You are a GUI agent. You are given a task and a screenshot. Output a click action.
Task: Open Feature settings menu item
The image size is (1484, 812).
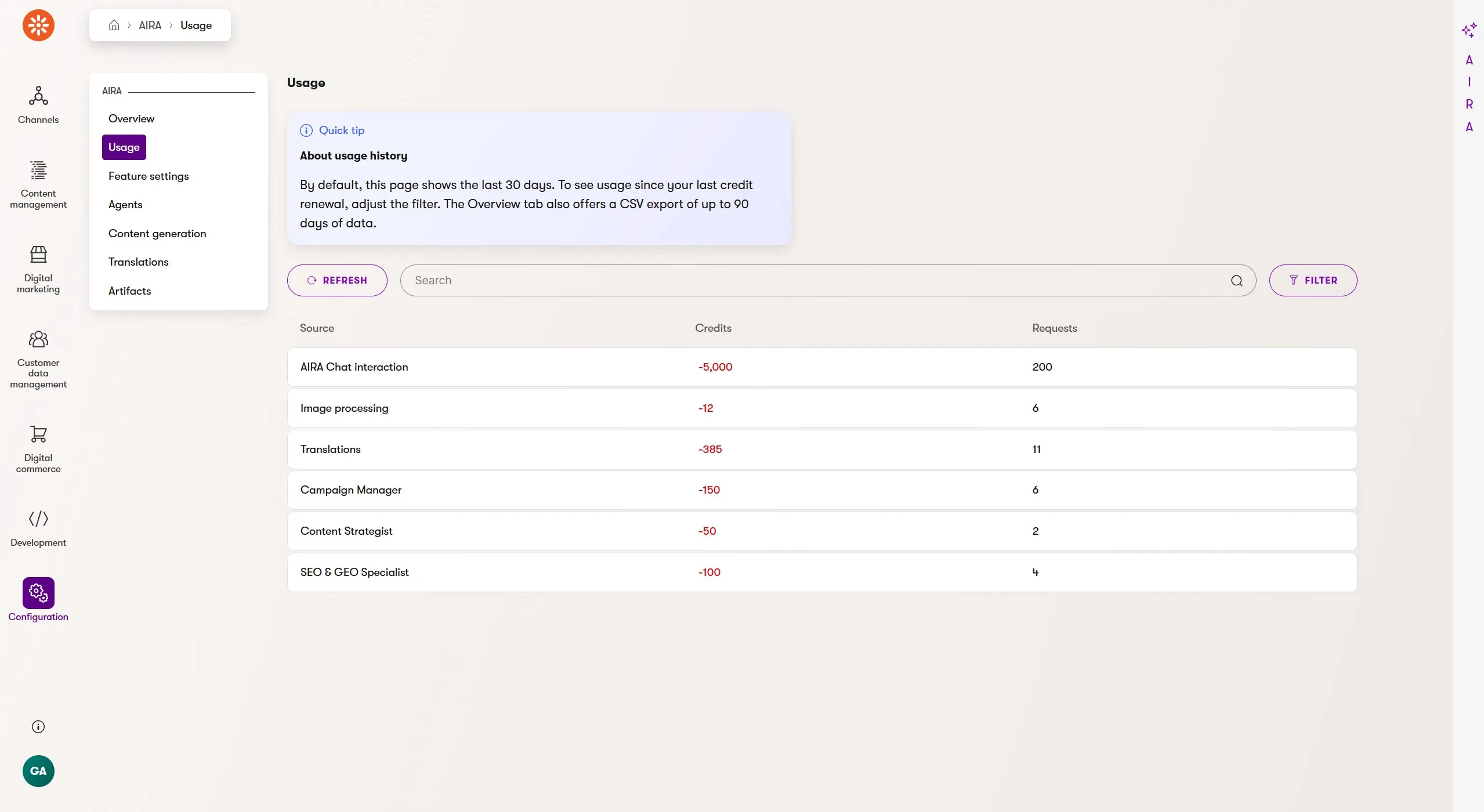[149, 176]
